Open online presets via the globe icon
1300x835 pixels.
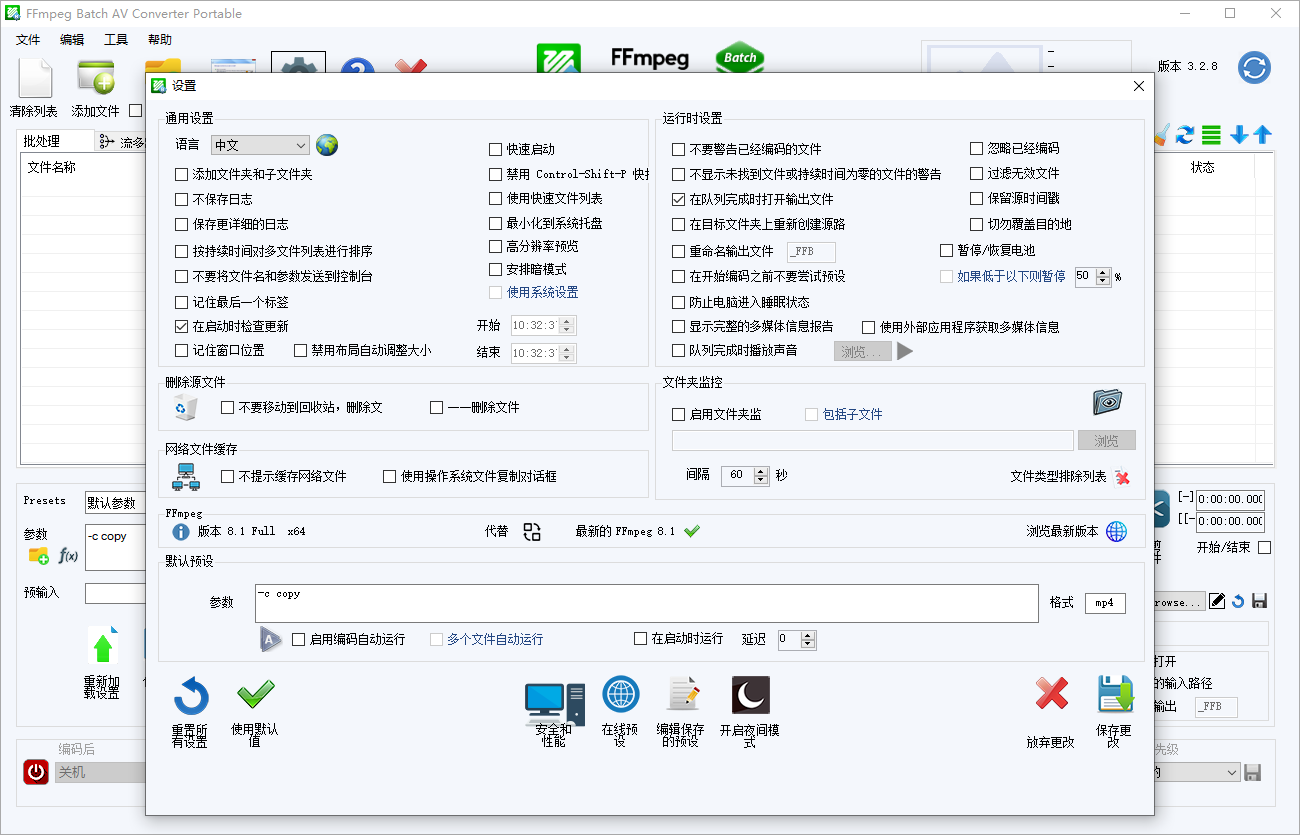coord(620,694)
